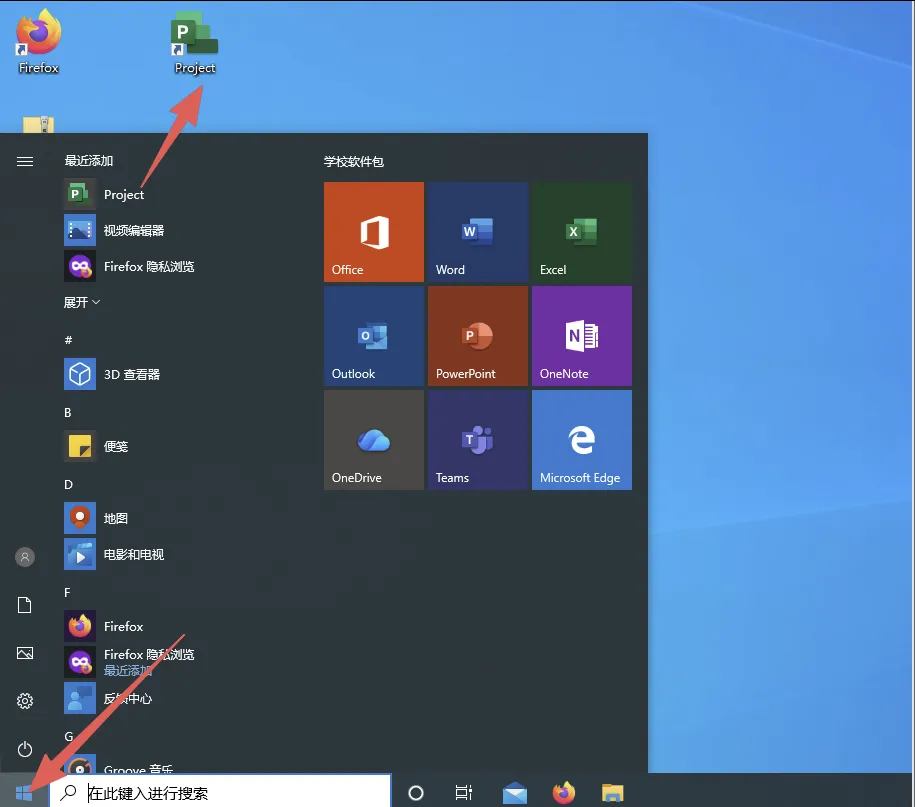Launch Teams from the tiles
Viewport: 915px width, 807px height.
pyautogui.click(x=478, y=439)
